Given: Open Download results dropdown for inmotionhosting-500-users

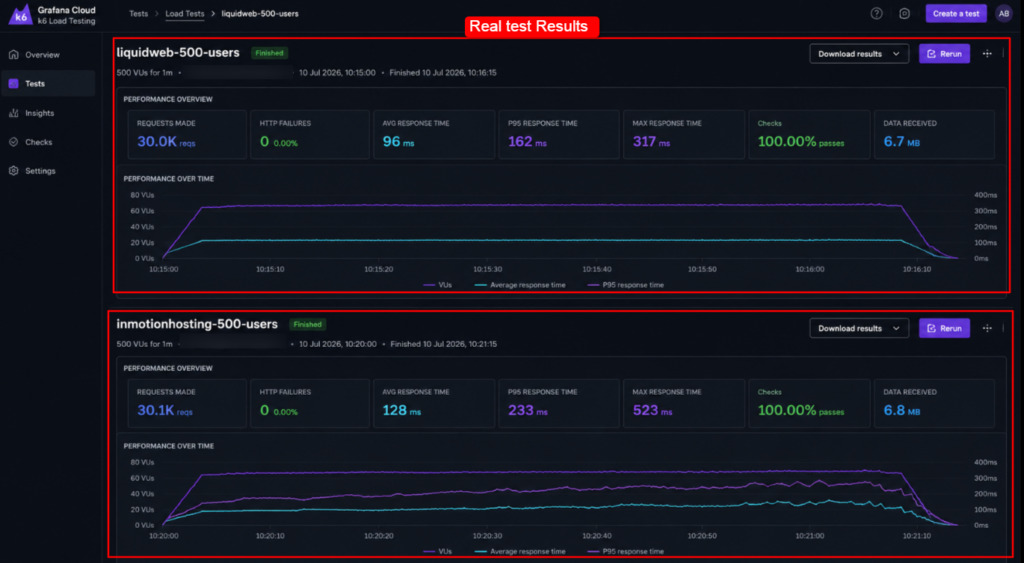Looking at the screenshot, I should click(859, 328).
